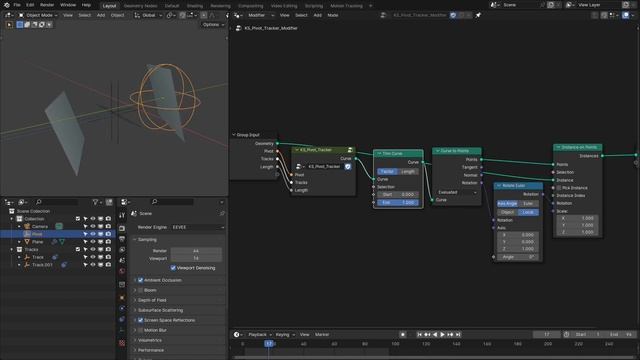
Task: Adjust the Trim Curve End slider
Action: pyautogui.click(x=398, y=202)
